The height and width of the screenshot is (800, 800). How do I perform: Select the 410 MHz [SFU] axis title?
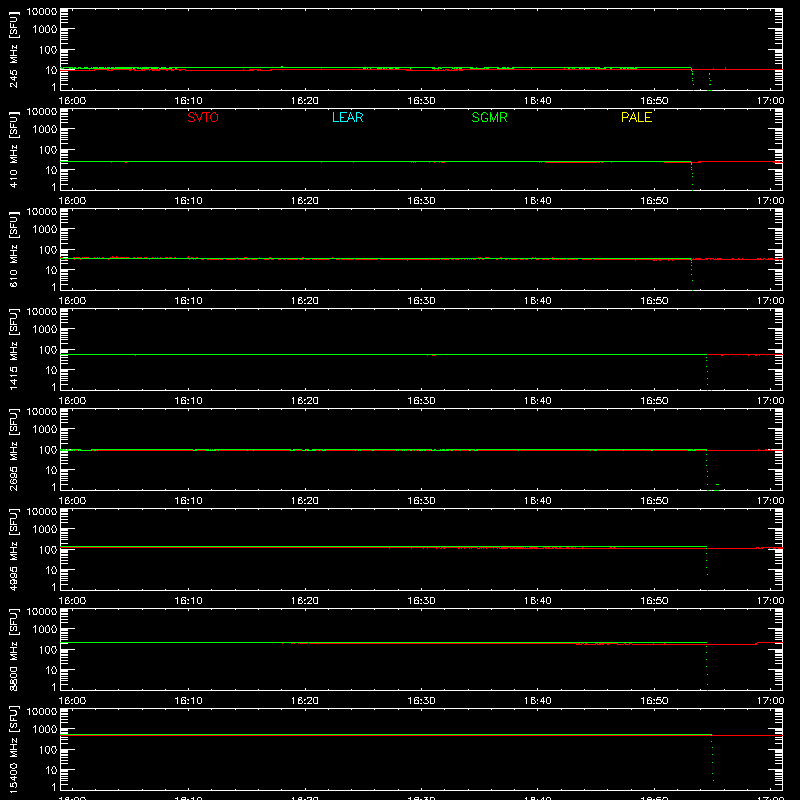[14, 149]
